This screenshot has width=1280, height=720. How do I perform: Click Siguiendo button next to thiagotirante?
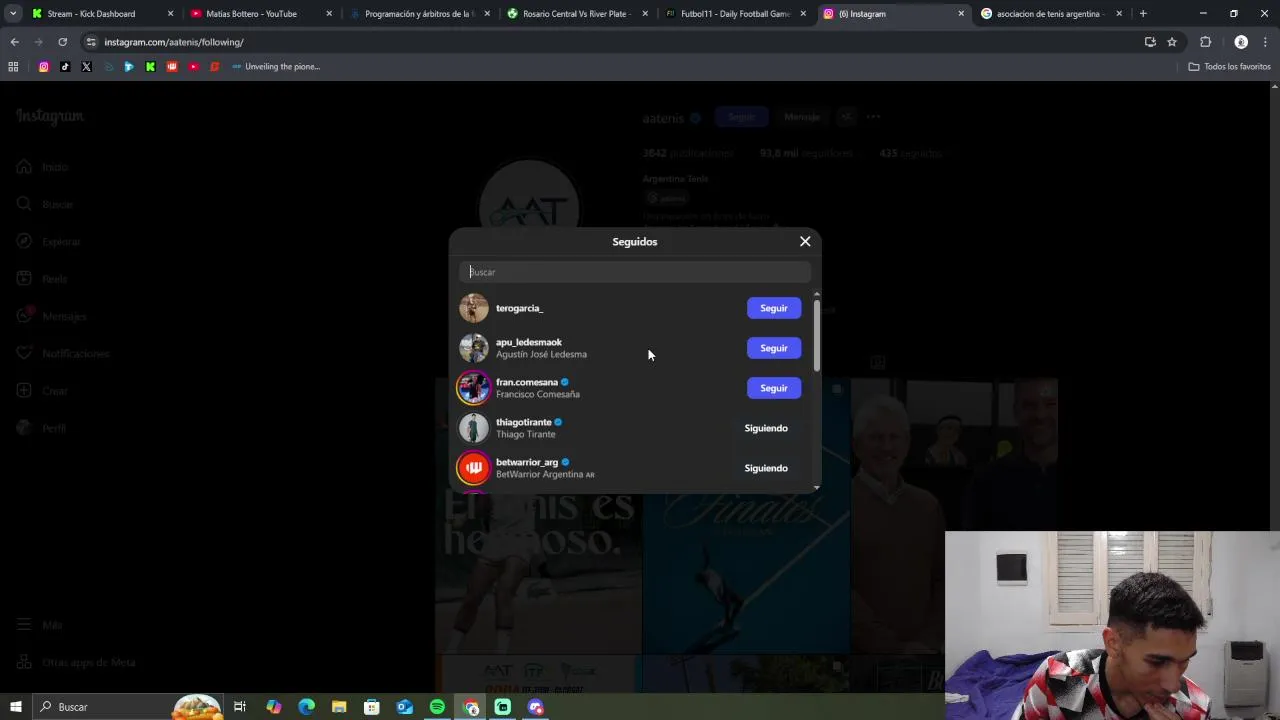click(766, 428)
